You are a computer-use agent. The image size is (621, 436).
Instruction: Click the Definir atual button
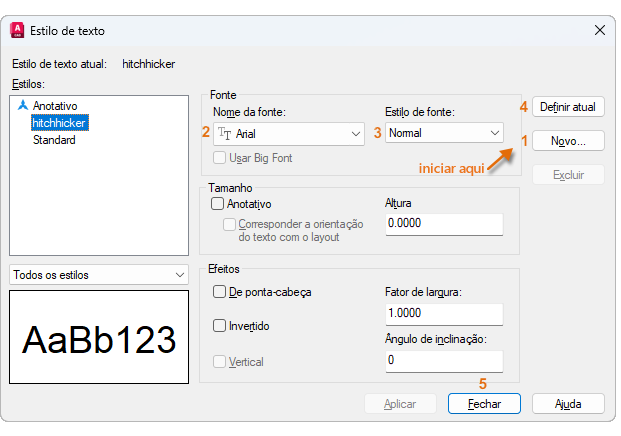[568, 106]
